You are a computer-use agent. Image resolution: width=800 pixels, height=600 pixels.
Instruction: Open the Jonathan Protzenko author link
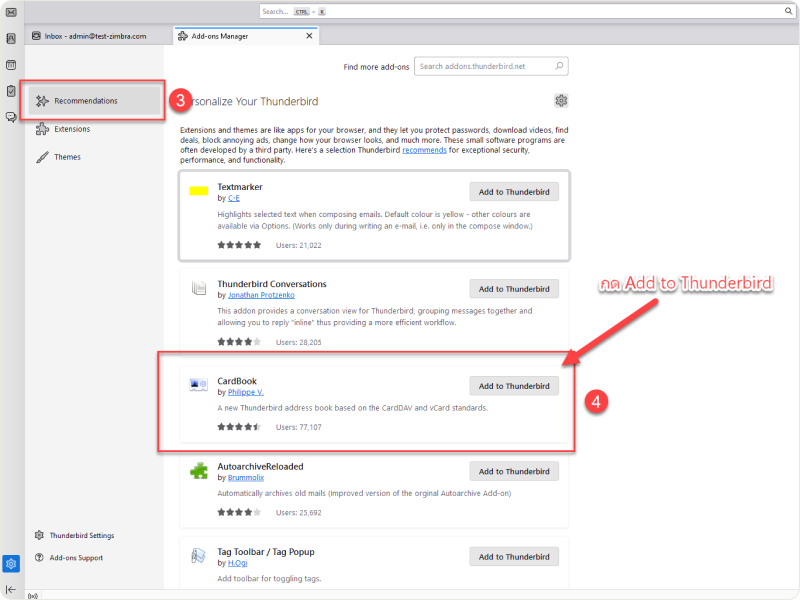(x=261, y=295)
